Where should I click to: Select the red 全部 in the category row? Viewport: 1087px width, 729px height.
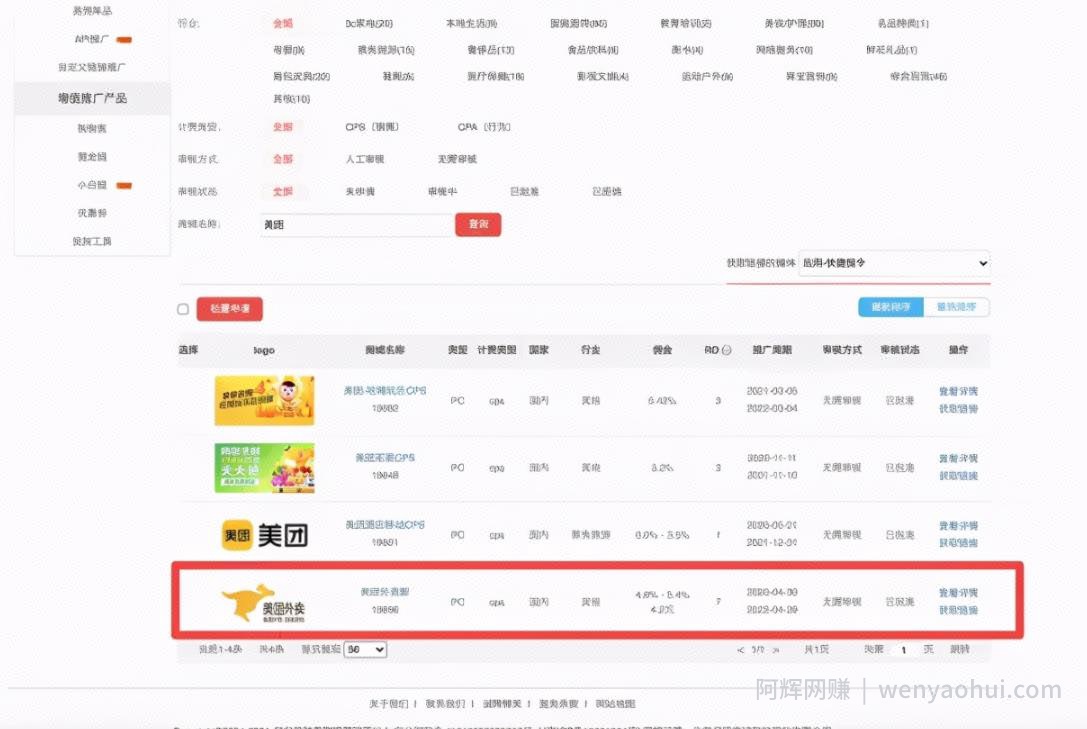click(283, 24)
